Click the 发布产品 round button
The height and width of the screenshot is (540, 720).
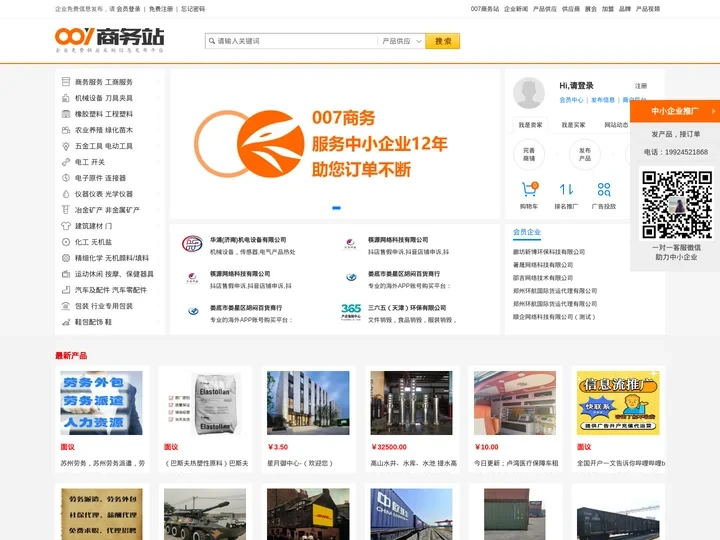tap(585, 154)
